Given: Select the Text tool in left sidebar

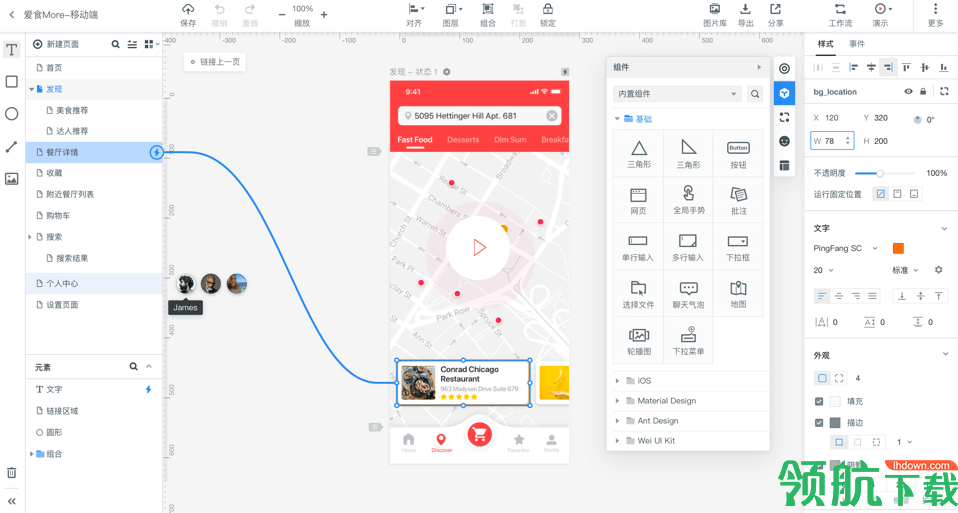Looking at the screenshot, I should pyautogui.click(x=12, y=49).
